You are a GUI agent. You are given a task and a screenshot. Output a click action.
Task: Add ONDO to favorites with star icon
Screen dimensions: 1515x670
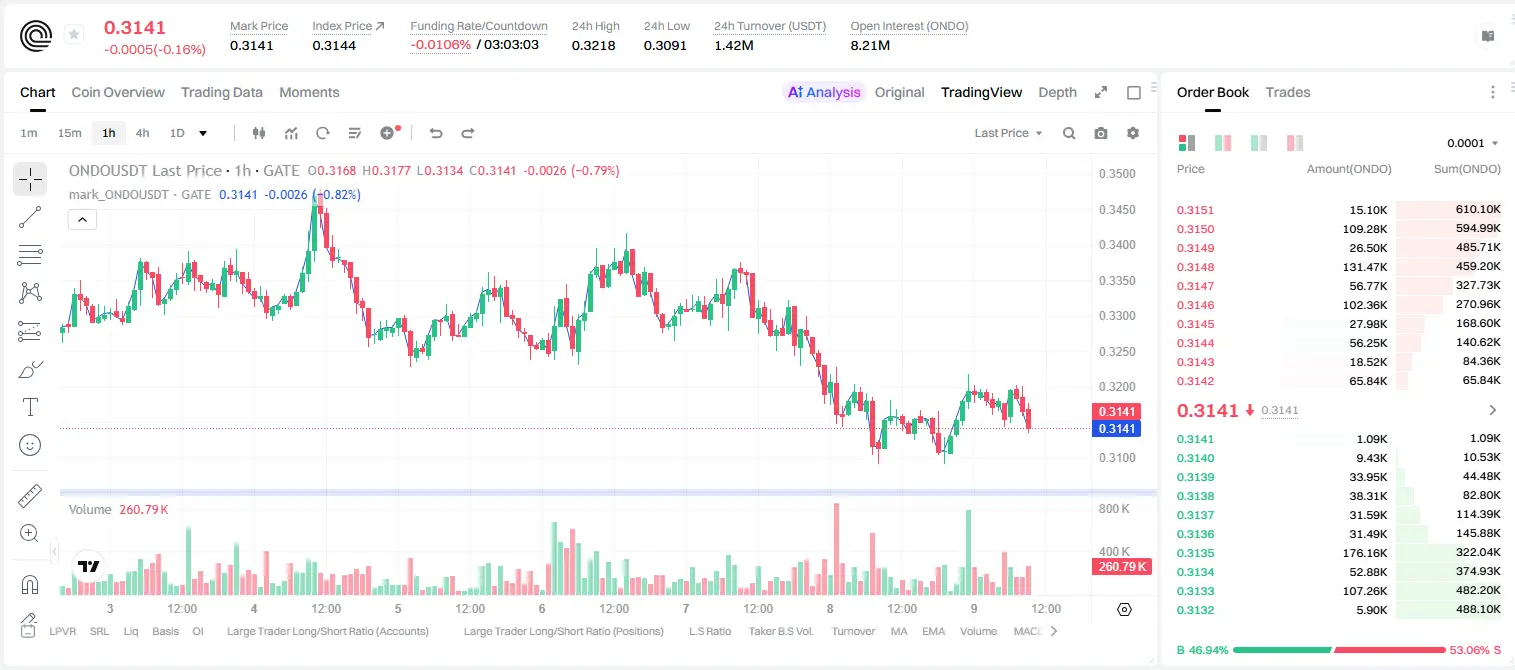(74, 35)
